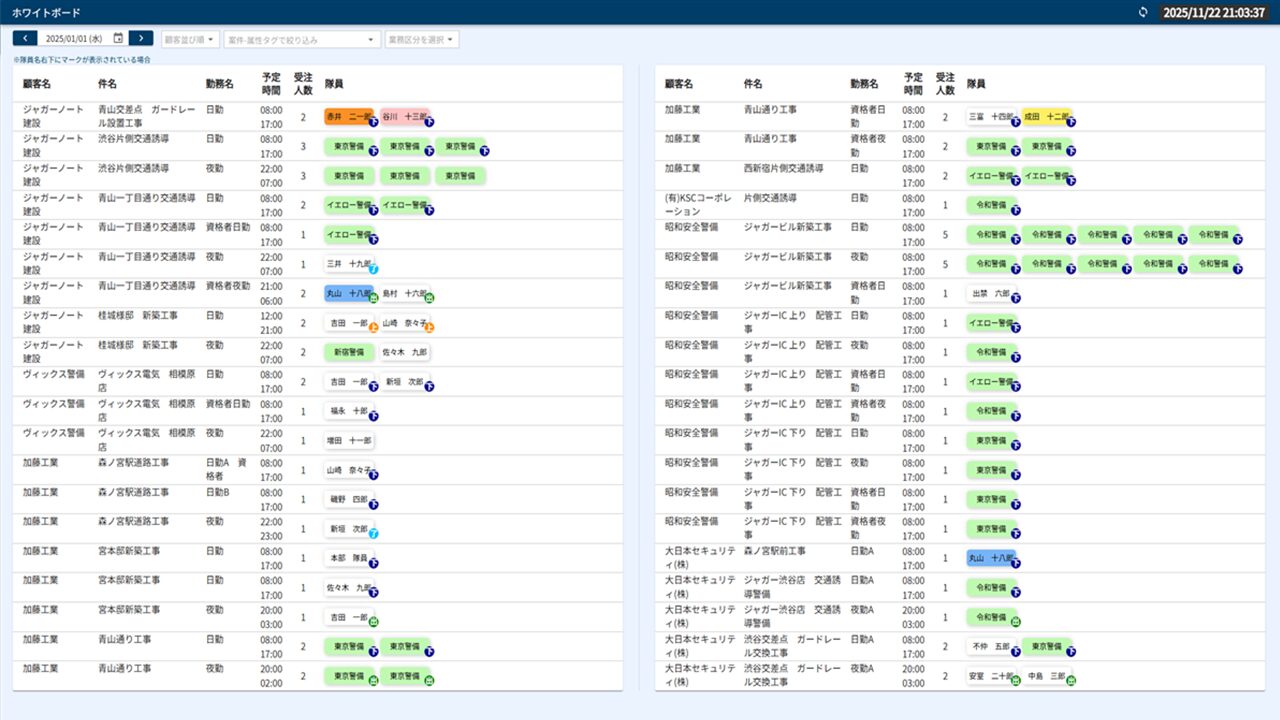This screenshot has width=1280, height=720.
Task: Click 隊員 column header in left table
Action: pos(334,84)
